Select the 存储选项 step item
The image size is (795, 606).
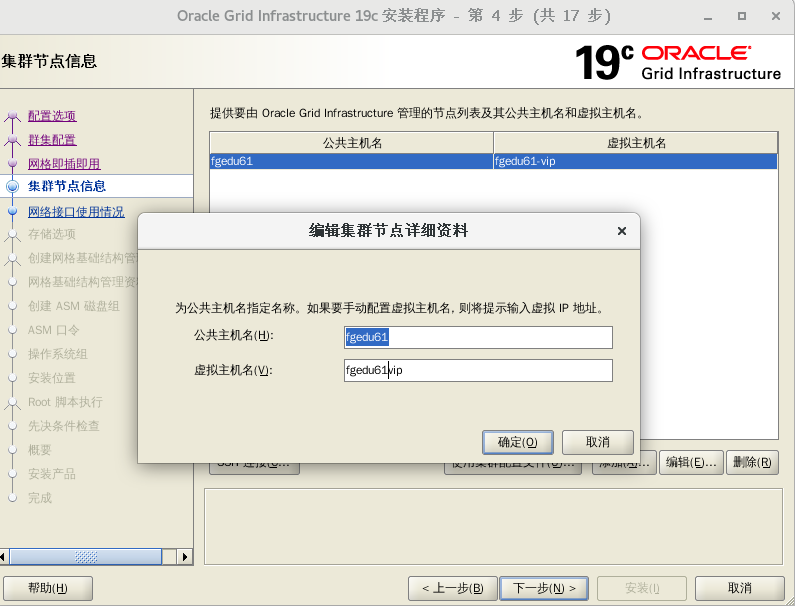[52, 234]
